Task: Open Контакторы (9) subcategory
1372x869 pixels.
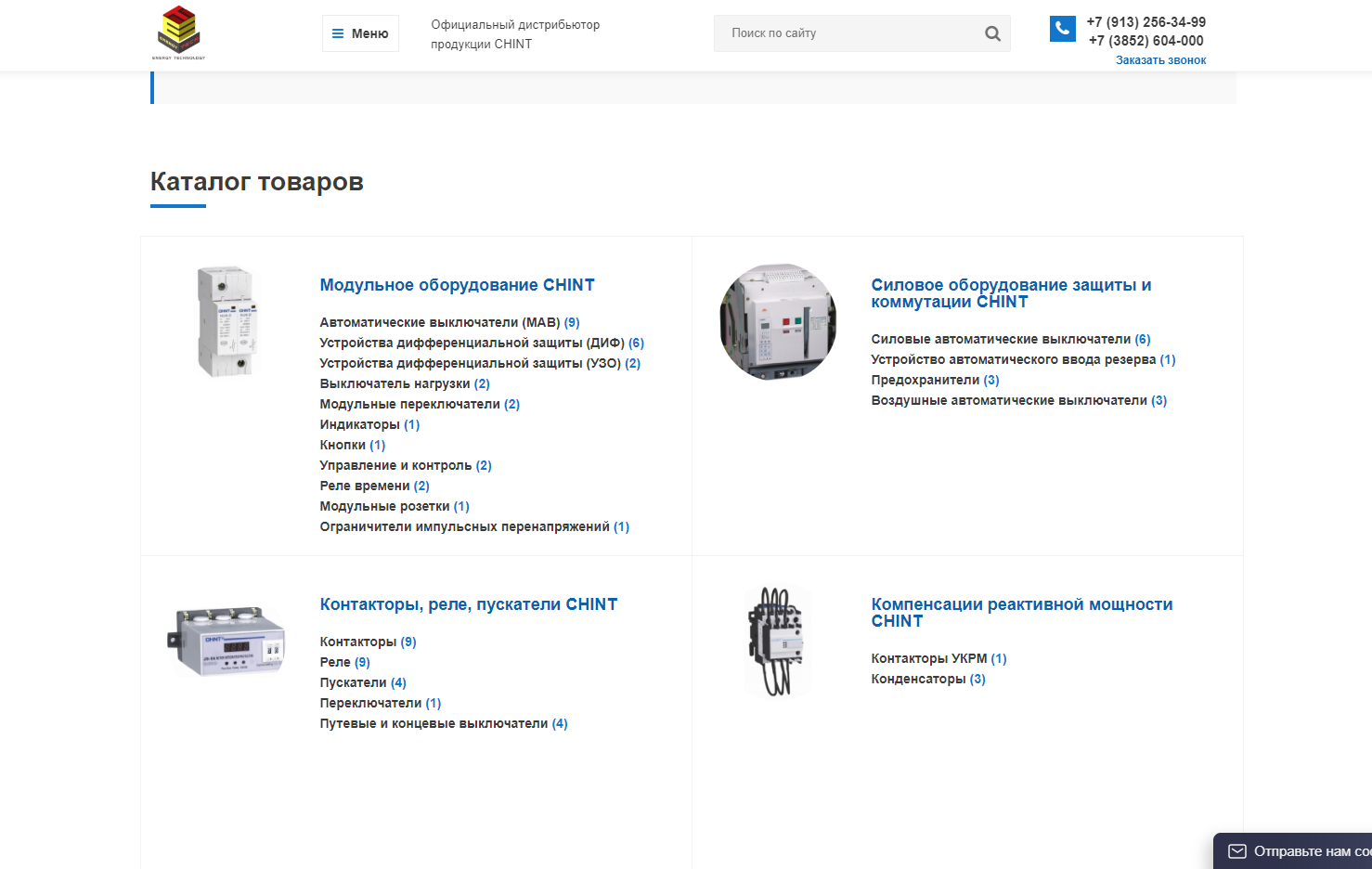Action: pos(368,642)
